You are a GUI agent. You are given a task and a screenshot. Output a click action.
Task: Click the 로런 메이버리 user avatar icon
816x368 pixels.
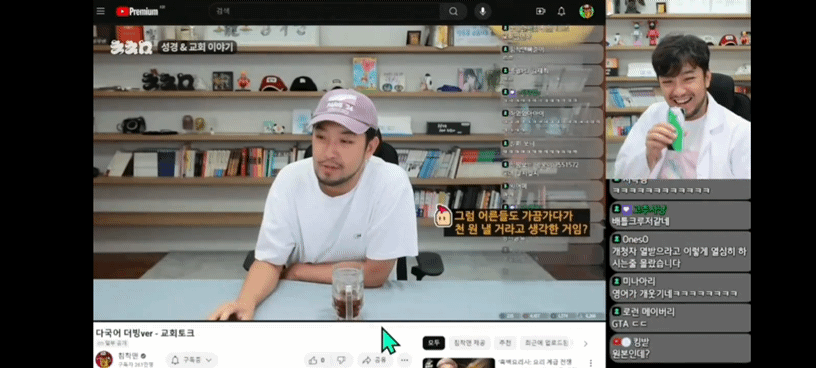tap(616, 312)
